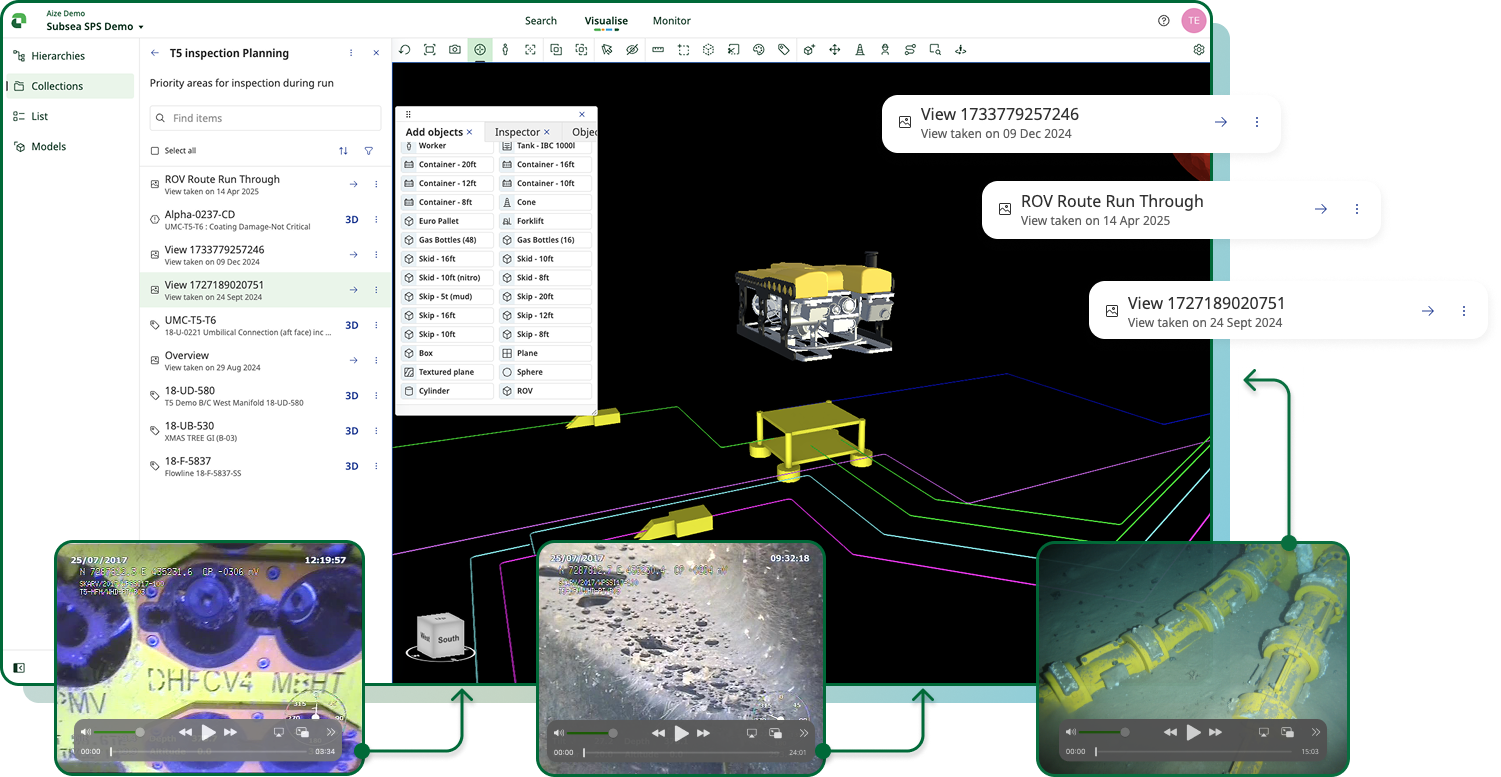The height and width of the screenshot is (777, 1501).
Task: Check the Select all checkbox
Action: [155, 151]
